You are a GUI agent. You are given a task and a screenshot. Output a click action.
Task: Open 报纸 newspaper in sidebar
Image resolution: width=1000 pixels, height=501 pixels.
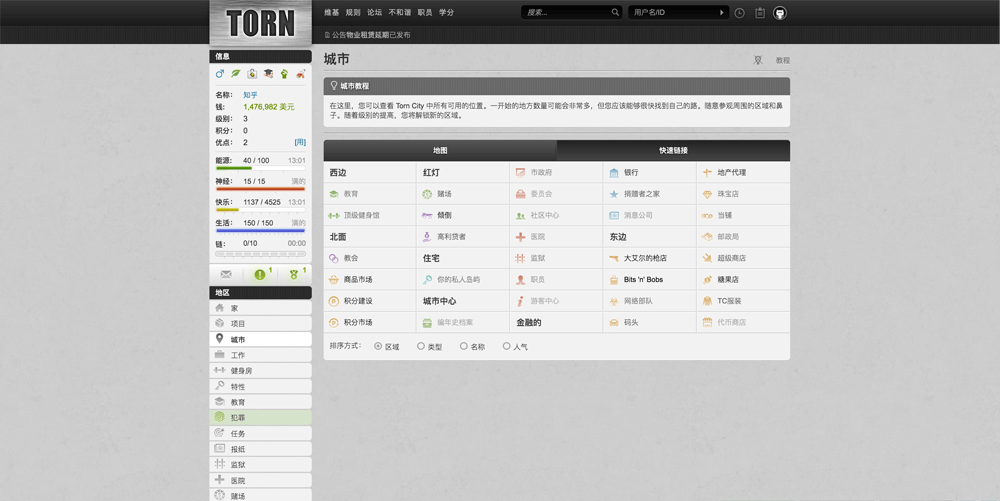pos(260,449)
